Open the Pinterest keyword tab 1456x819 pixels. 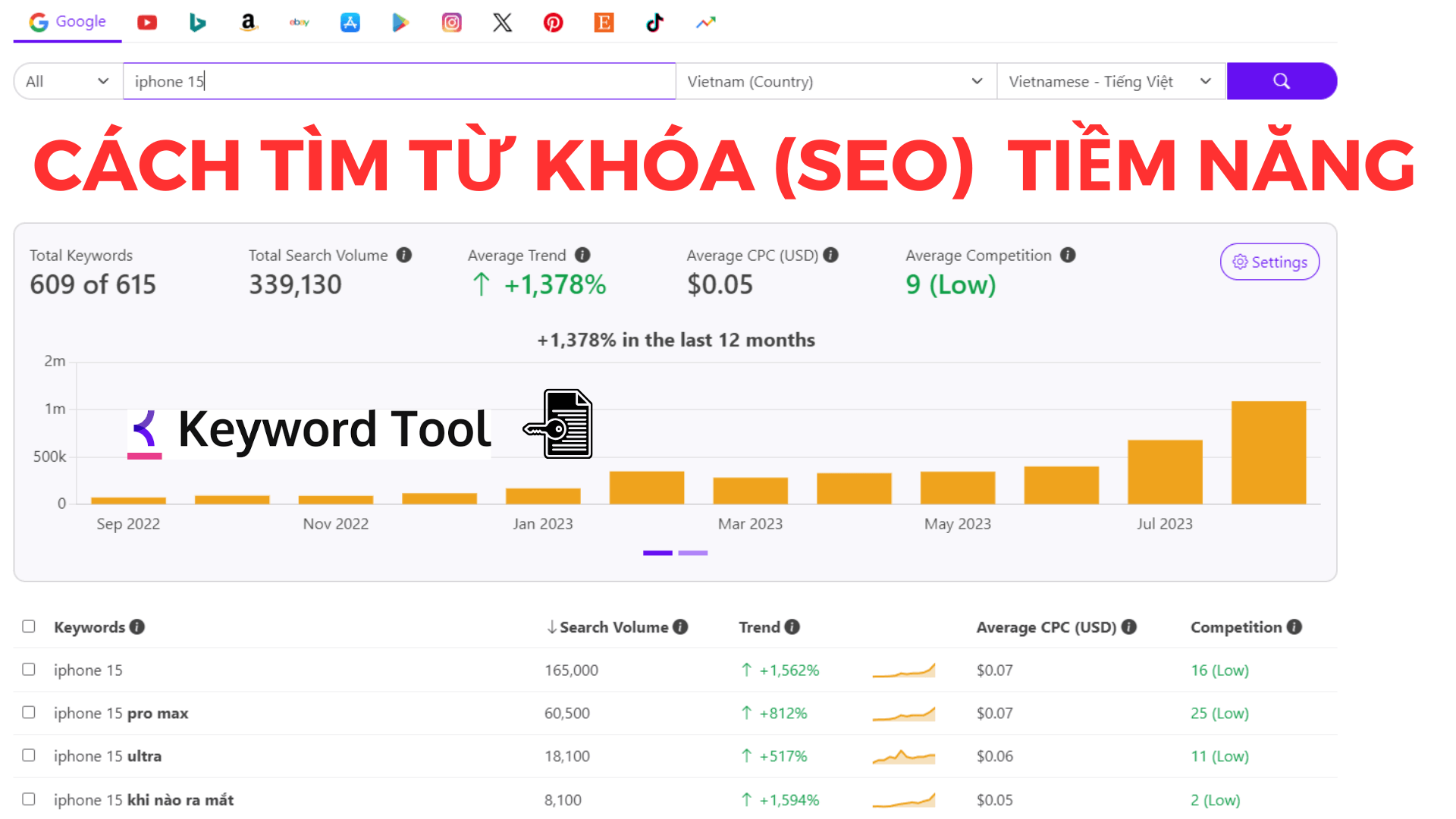point(554,23)
